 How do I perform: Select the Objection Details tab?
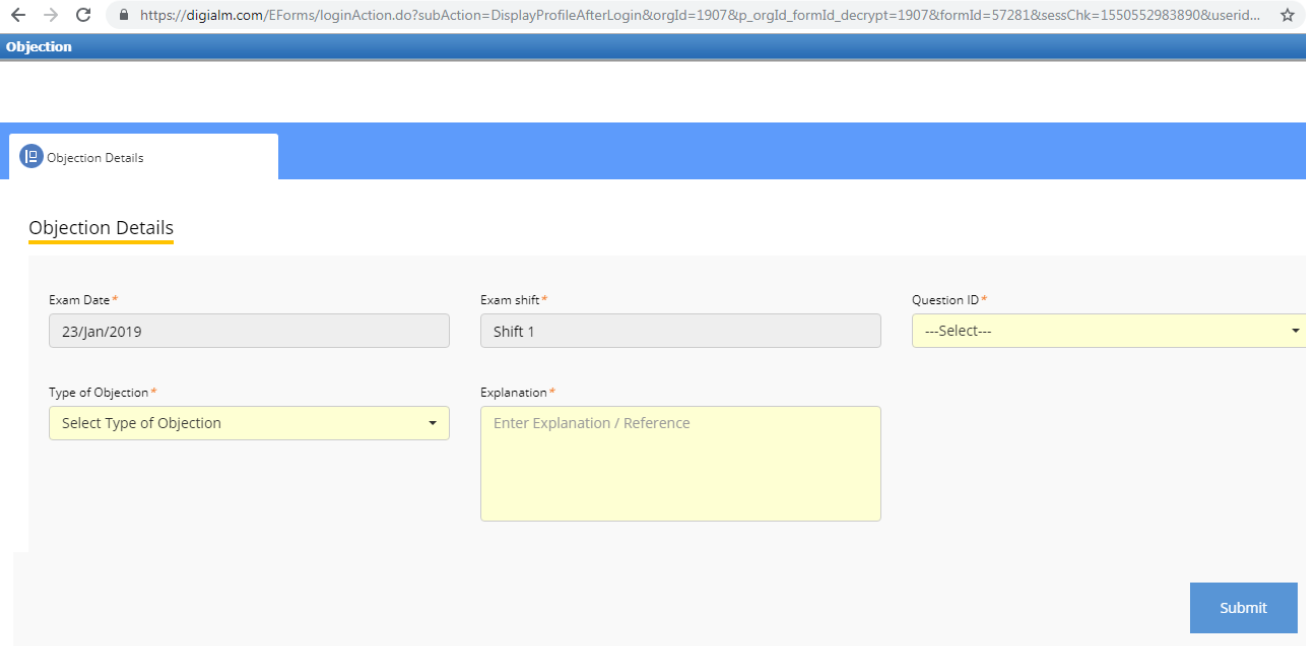[x=143, y=157]
